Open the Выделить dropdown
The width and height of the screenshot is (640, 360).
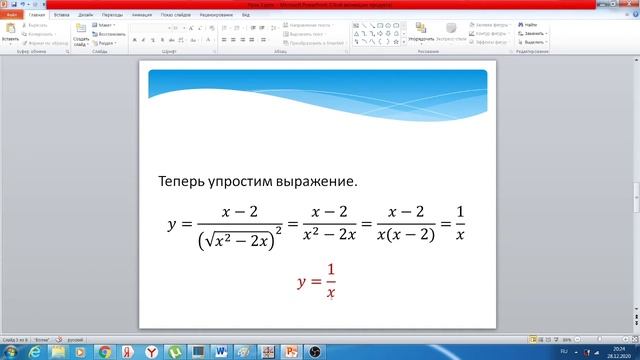tap(533, 42)
